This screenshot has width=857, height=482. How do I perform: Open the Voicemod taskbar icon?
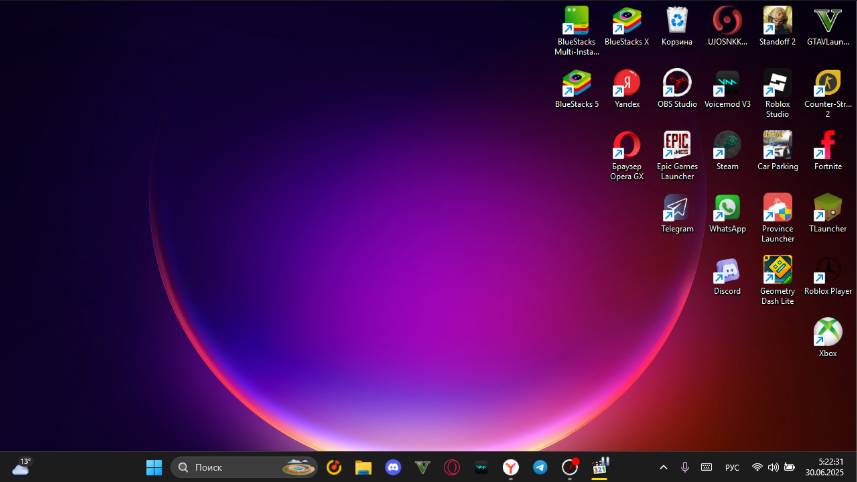[482, 467]
